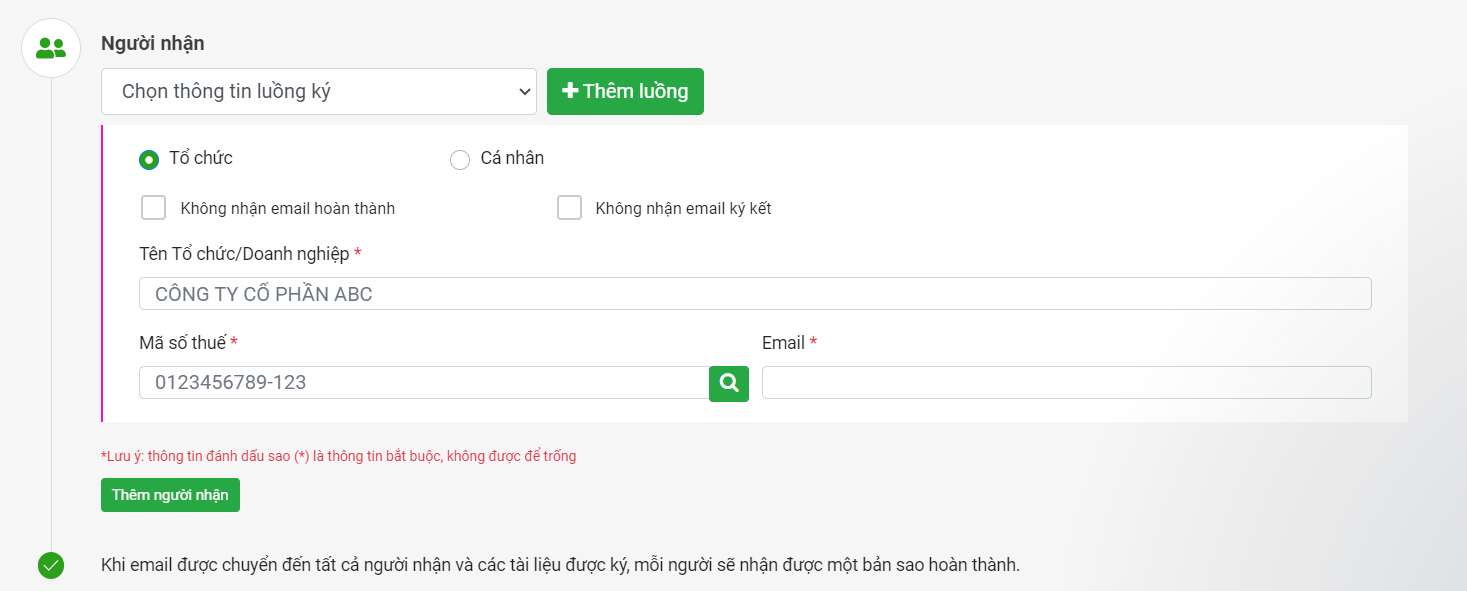Click the plus icon beside Thêm luồng

coord(570,91)
